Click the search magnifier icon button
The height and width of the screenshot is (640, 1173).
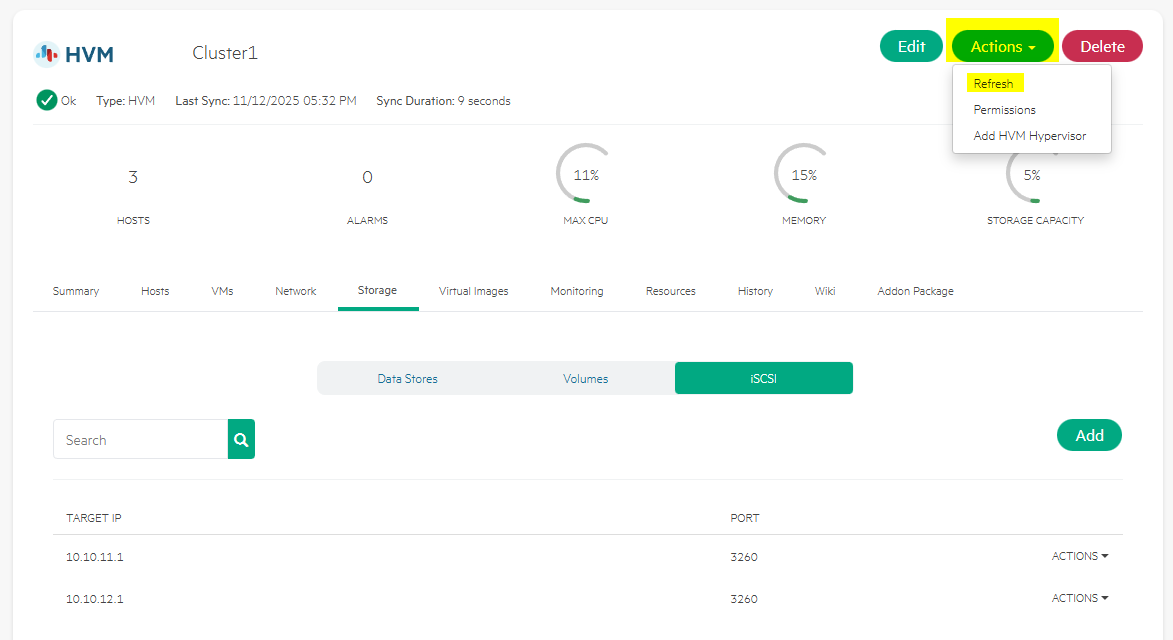pos(241,439)
